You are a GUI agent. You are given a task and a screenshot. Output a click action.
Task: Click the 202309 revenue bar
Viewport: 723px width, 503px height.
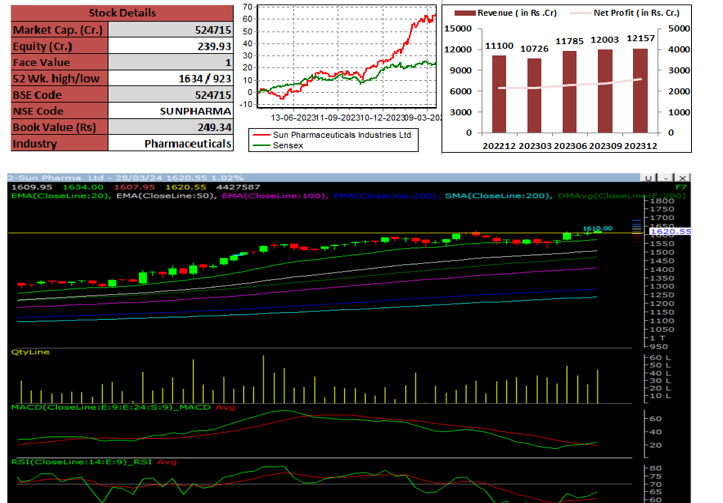pos(605,91)
